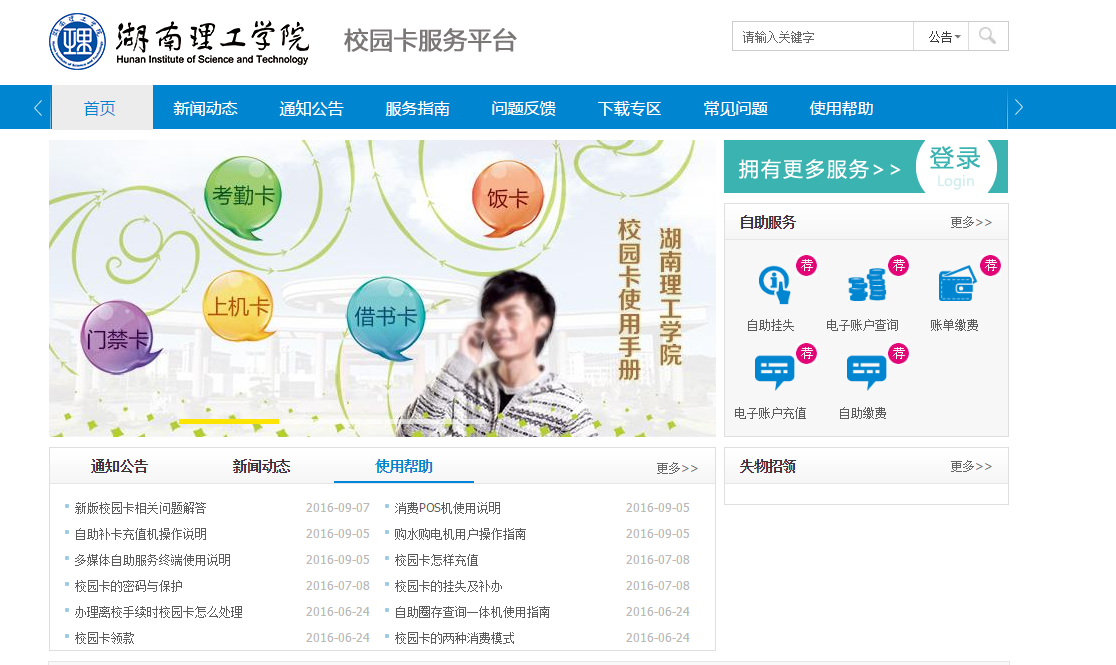1116x665 pixels.
Task: Click the university logo emblem
Action: tap(77, 41)
